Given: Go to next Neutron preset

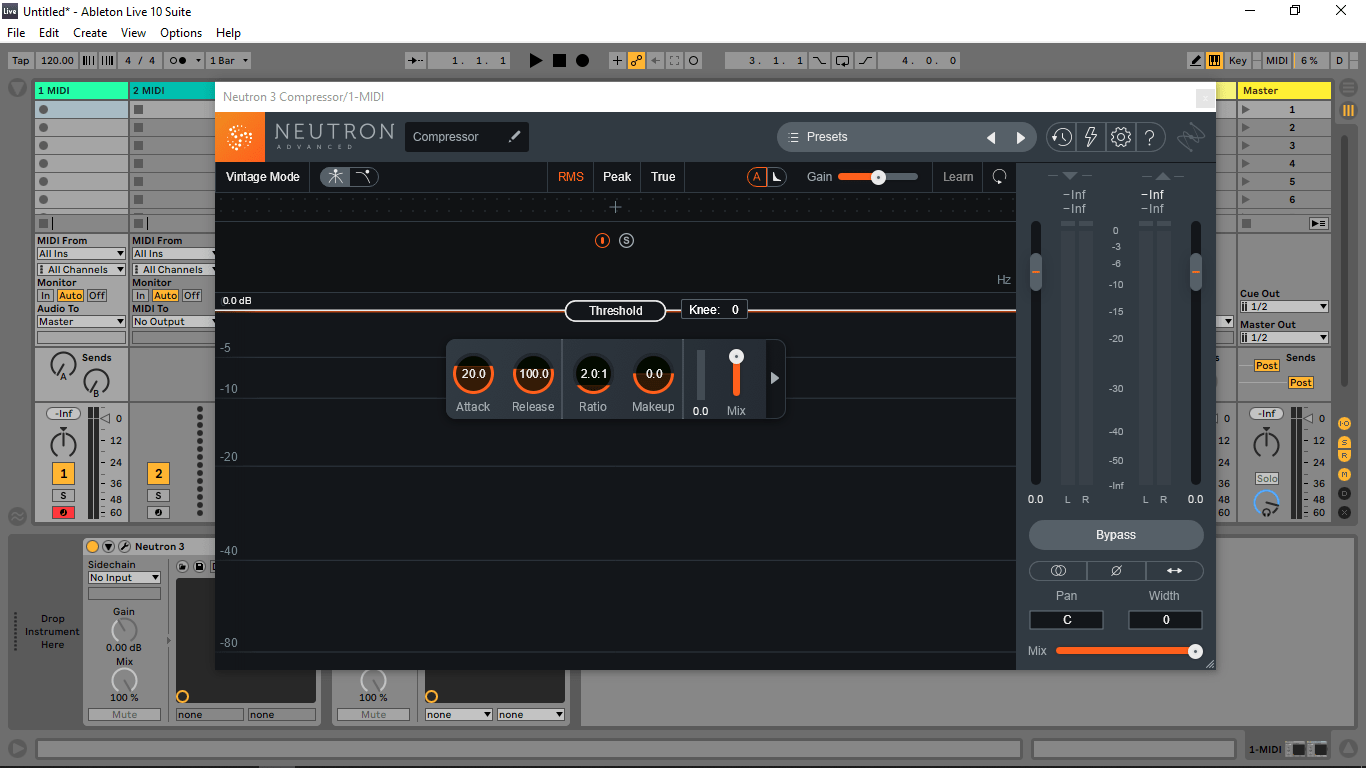Looking at the screenshot, I should coord(1021,138).
